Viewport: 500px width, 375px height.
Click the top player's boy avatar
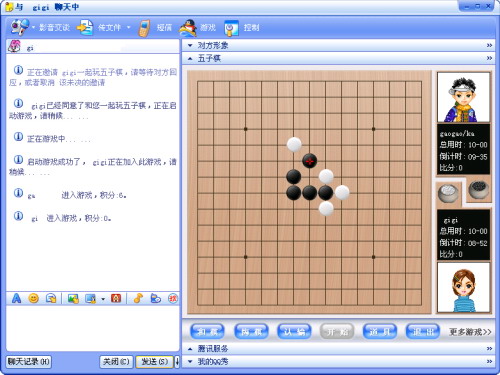[463, 97]
